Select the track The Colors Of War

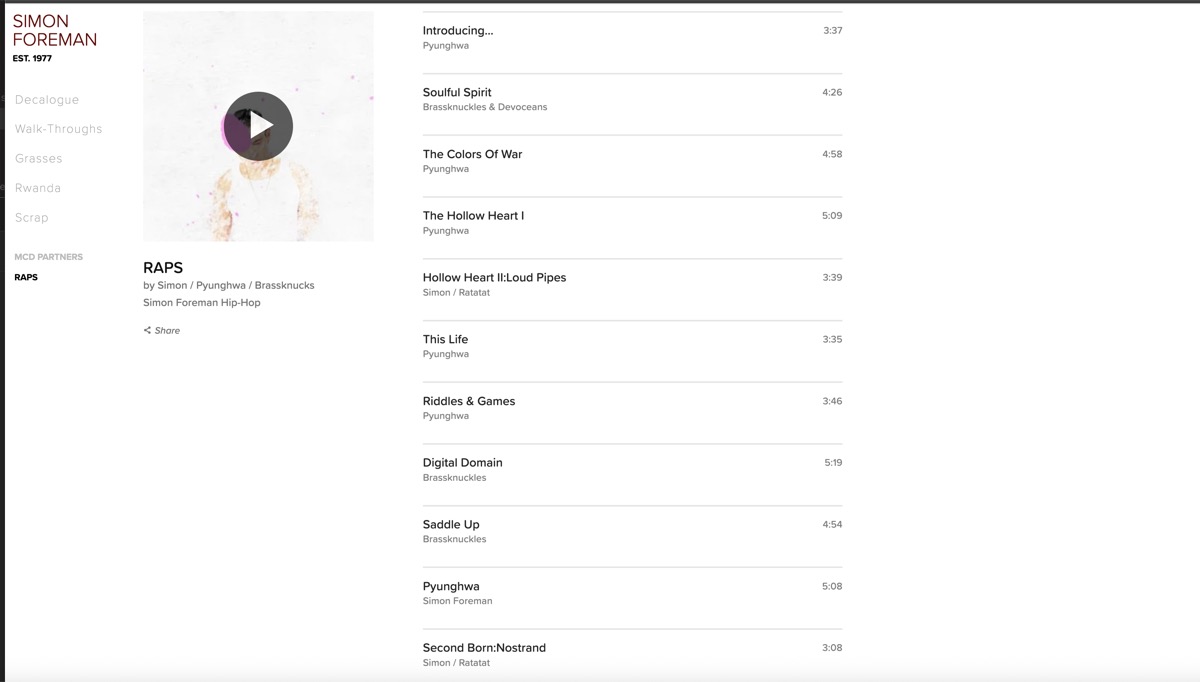coord(472,155)
